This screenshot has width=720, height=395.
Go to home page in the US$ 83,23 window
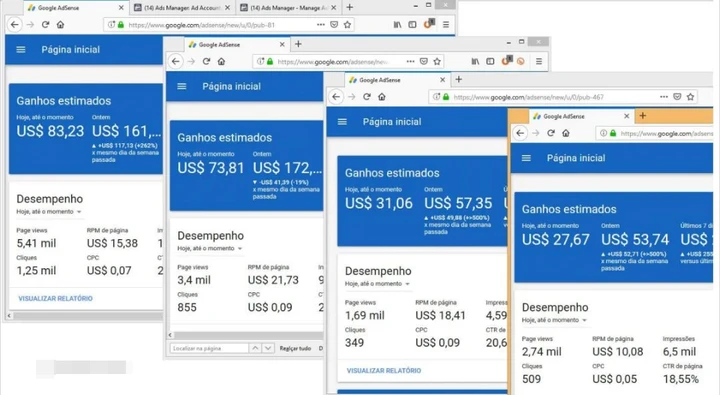point(60,24)
